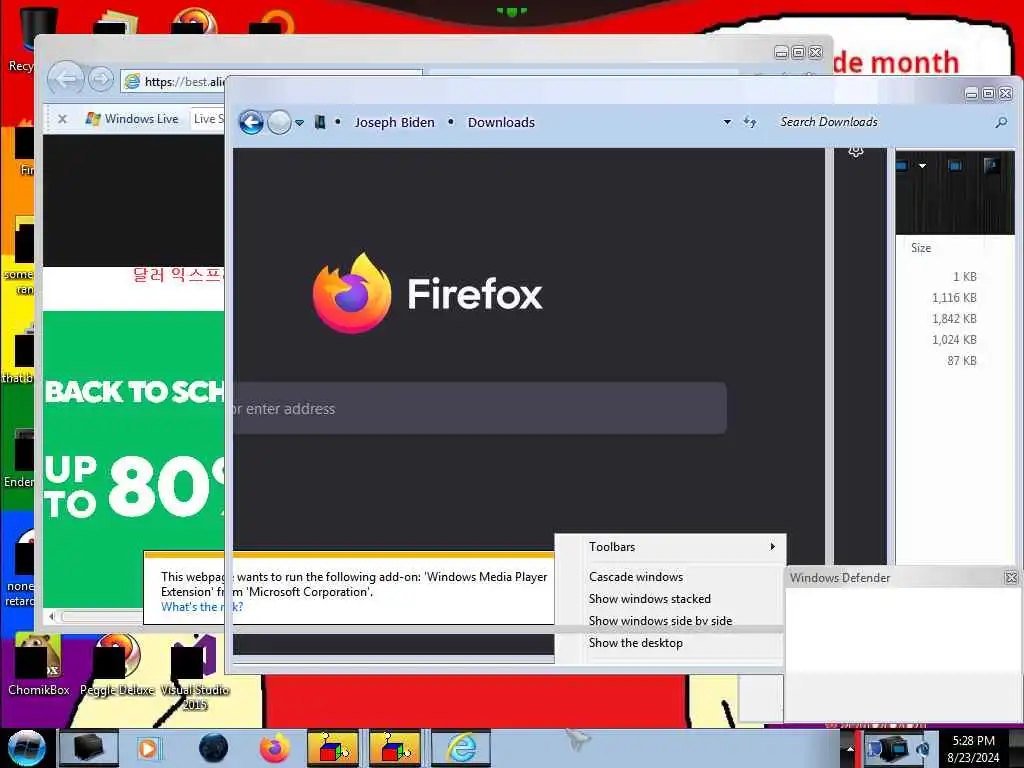1024x768 pixels.
Task: Maximize the Explorer Downloads window
Action: 989,94
